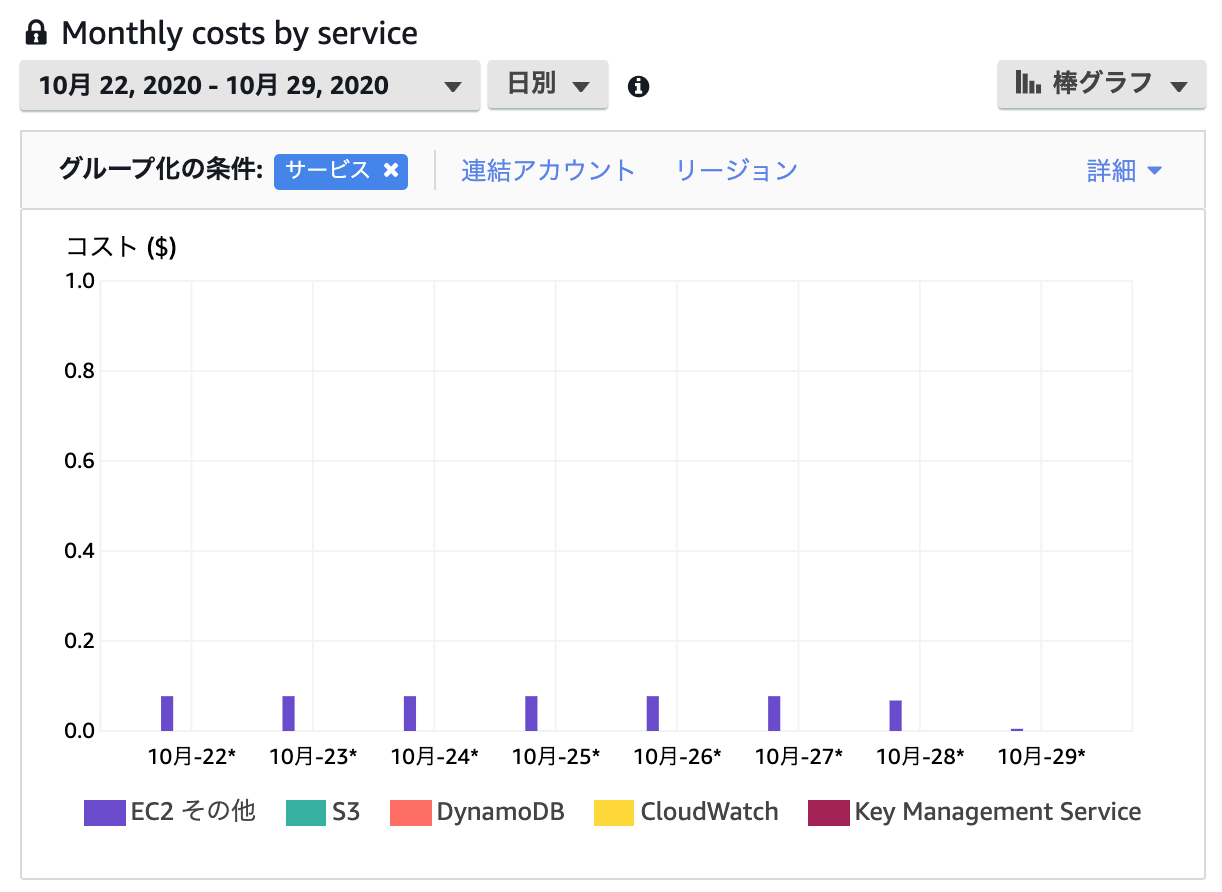Open the date range selector dropdown
This screenshot has height=892, width=1222.
(250, 85)
